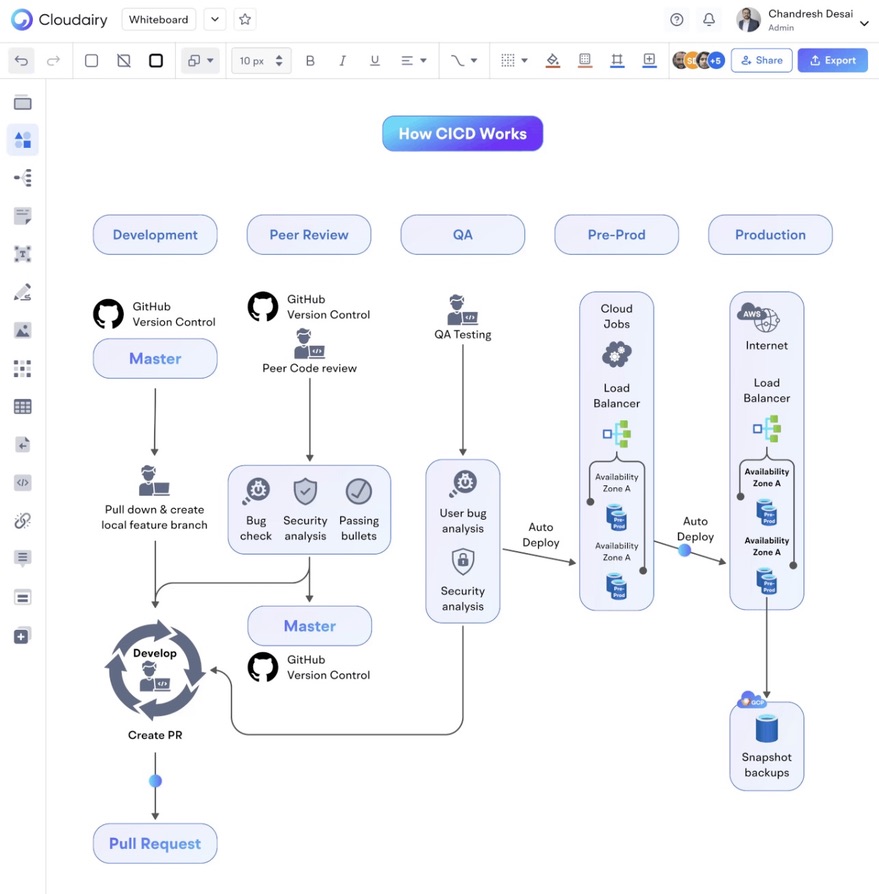
Task: Click the Passing bullets checkmark icon
Action: 359,491
